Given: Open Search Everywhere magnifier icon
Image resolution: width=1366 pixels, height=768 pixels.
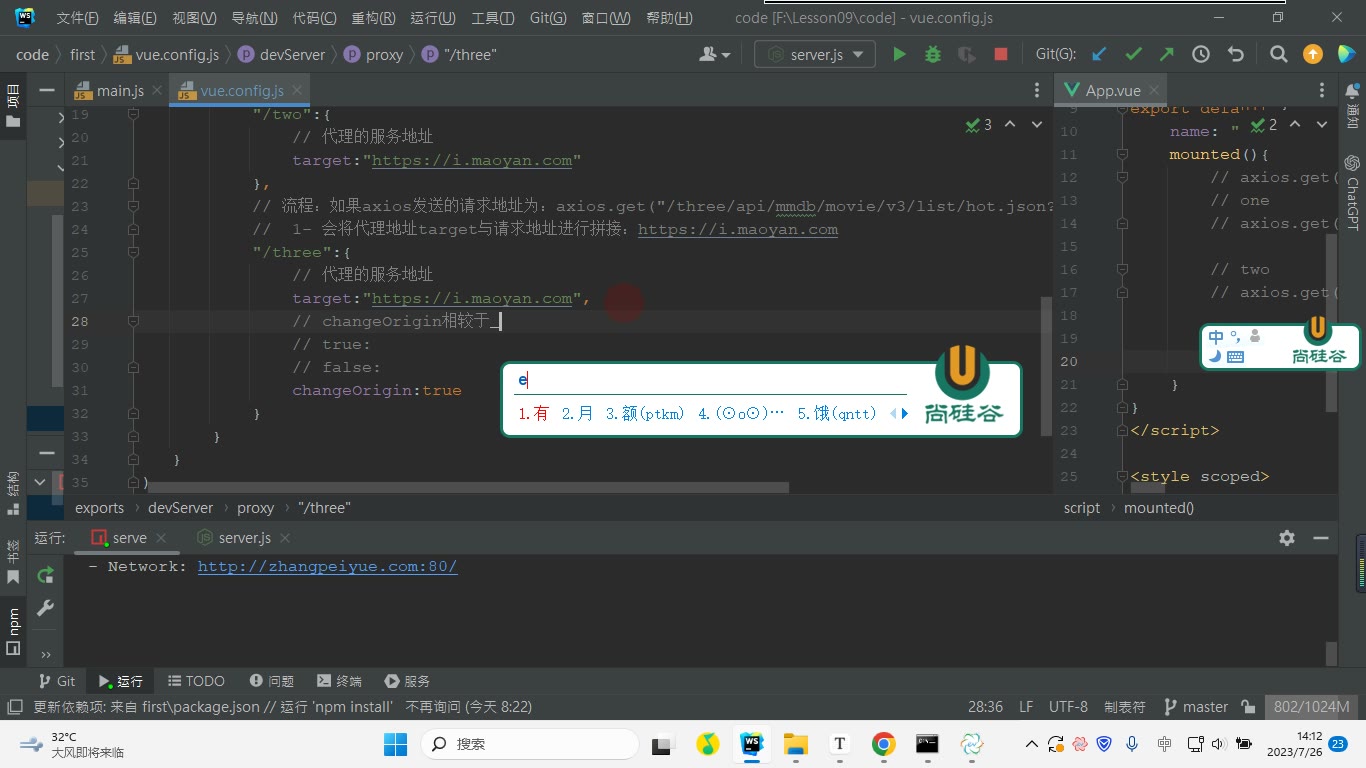Looking at the screenshot, I should click(x=1278, y=55).
